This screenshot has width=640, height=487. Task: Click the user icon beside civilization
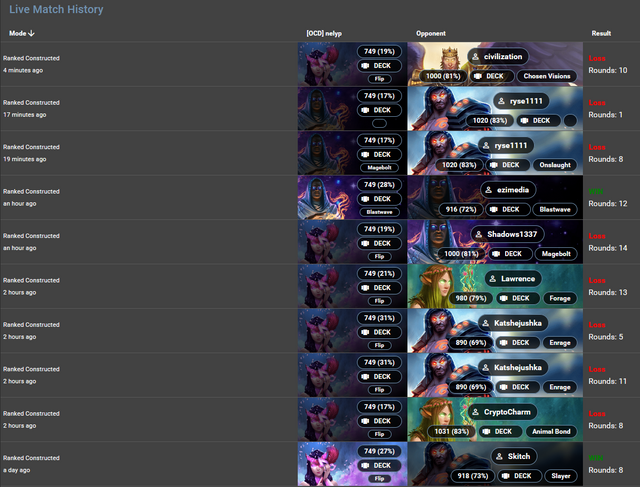tap(475, 57)
